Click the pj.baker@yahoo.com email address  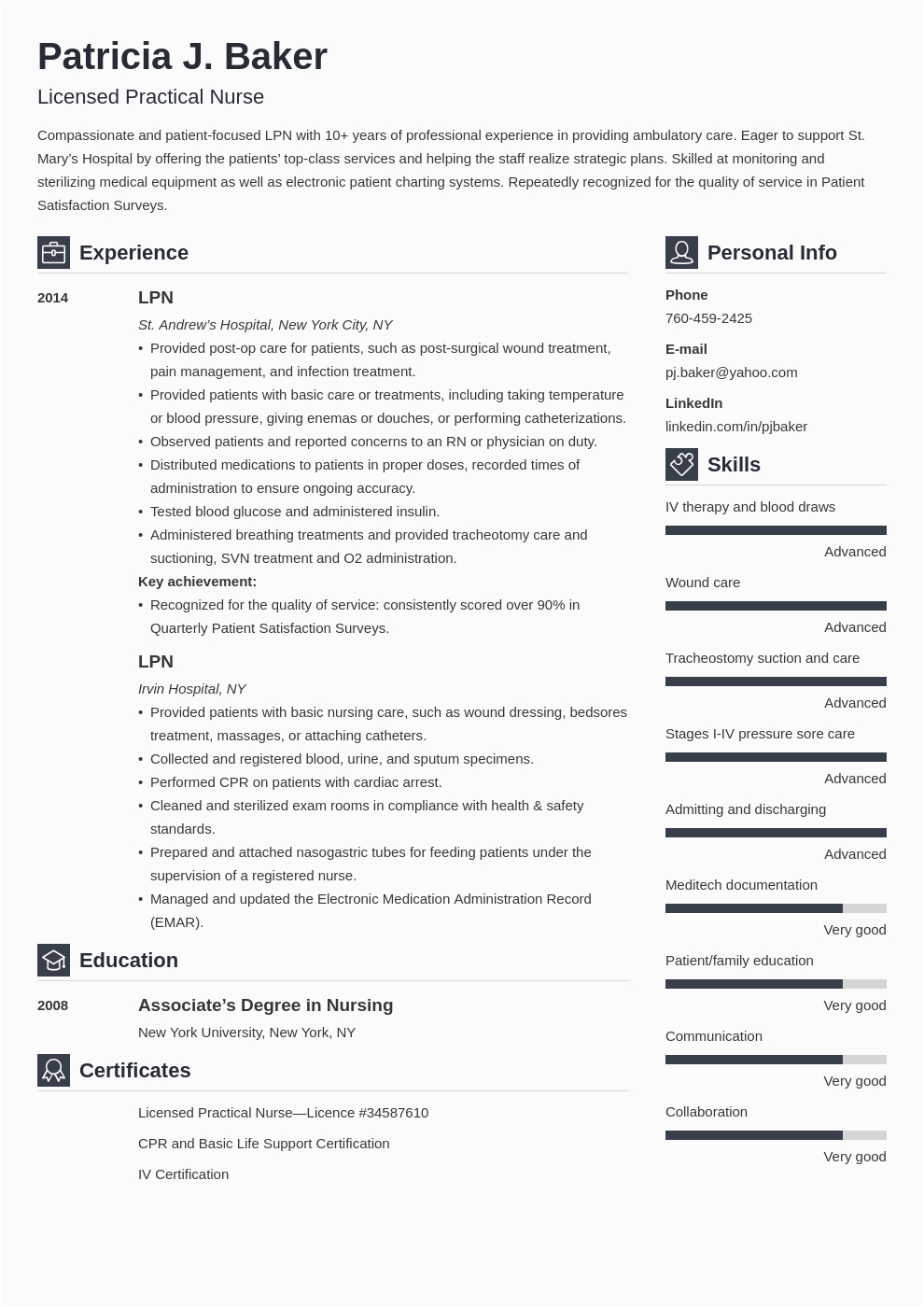pos(731,372)
